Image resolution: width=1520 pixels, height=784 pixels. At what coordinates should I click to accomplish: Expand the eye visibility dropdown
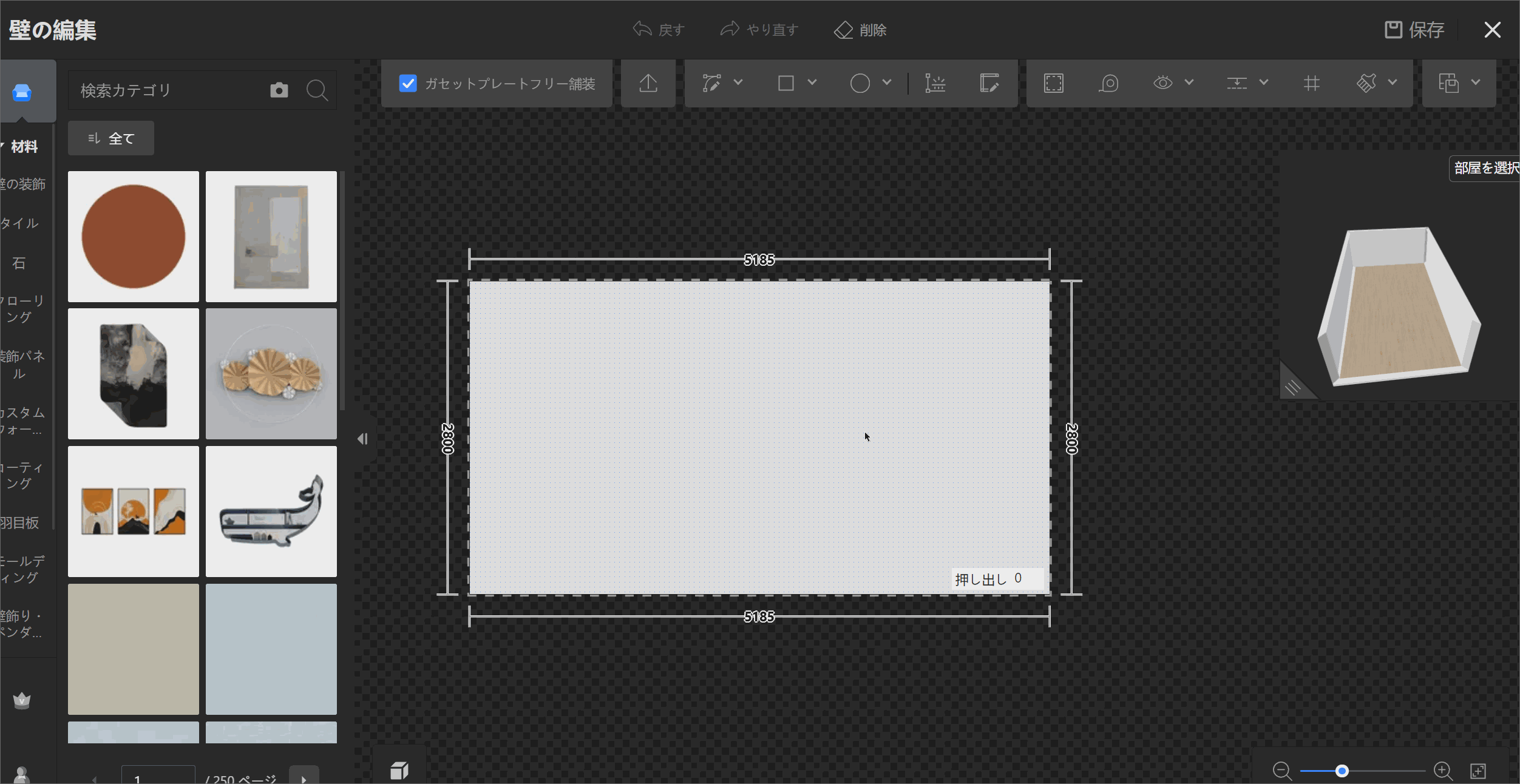[x=1189, y=82]
